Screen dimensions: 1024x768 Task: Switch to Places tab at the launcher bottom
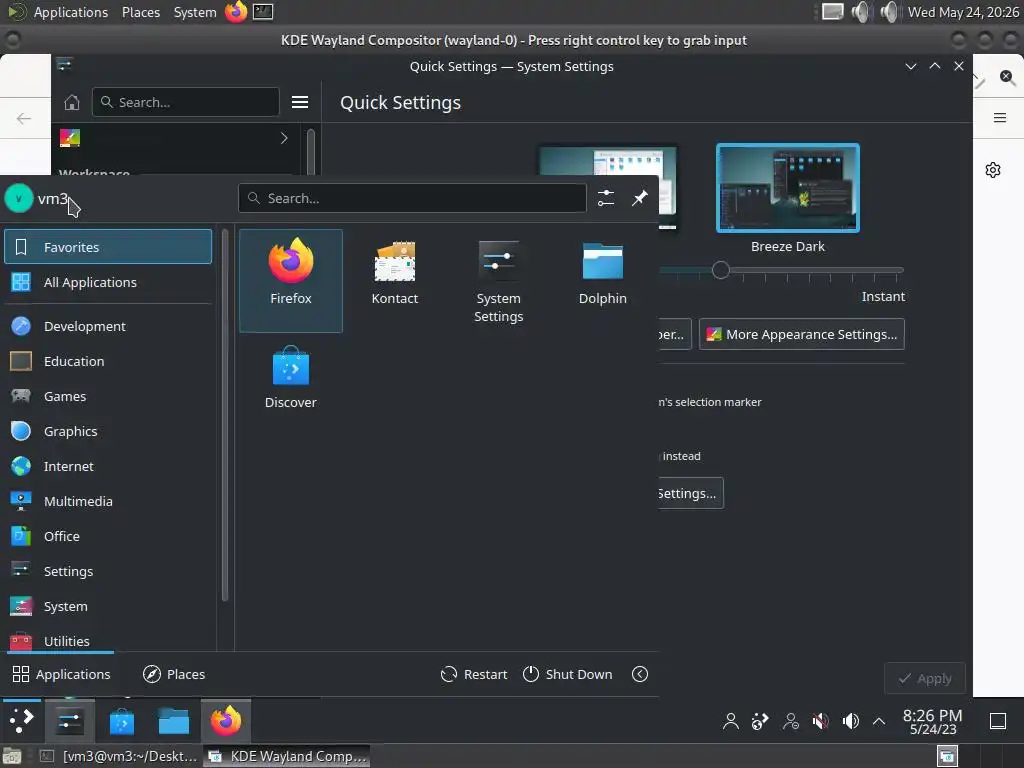click(x=174, y=674)
